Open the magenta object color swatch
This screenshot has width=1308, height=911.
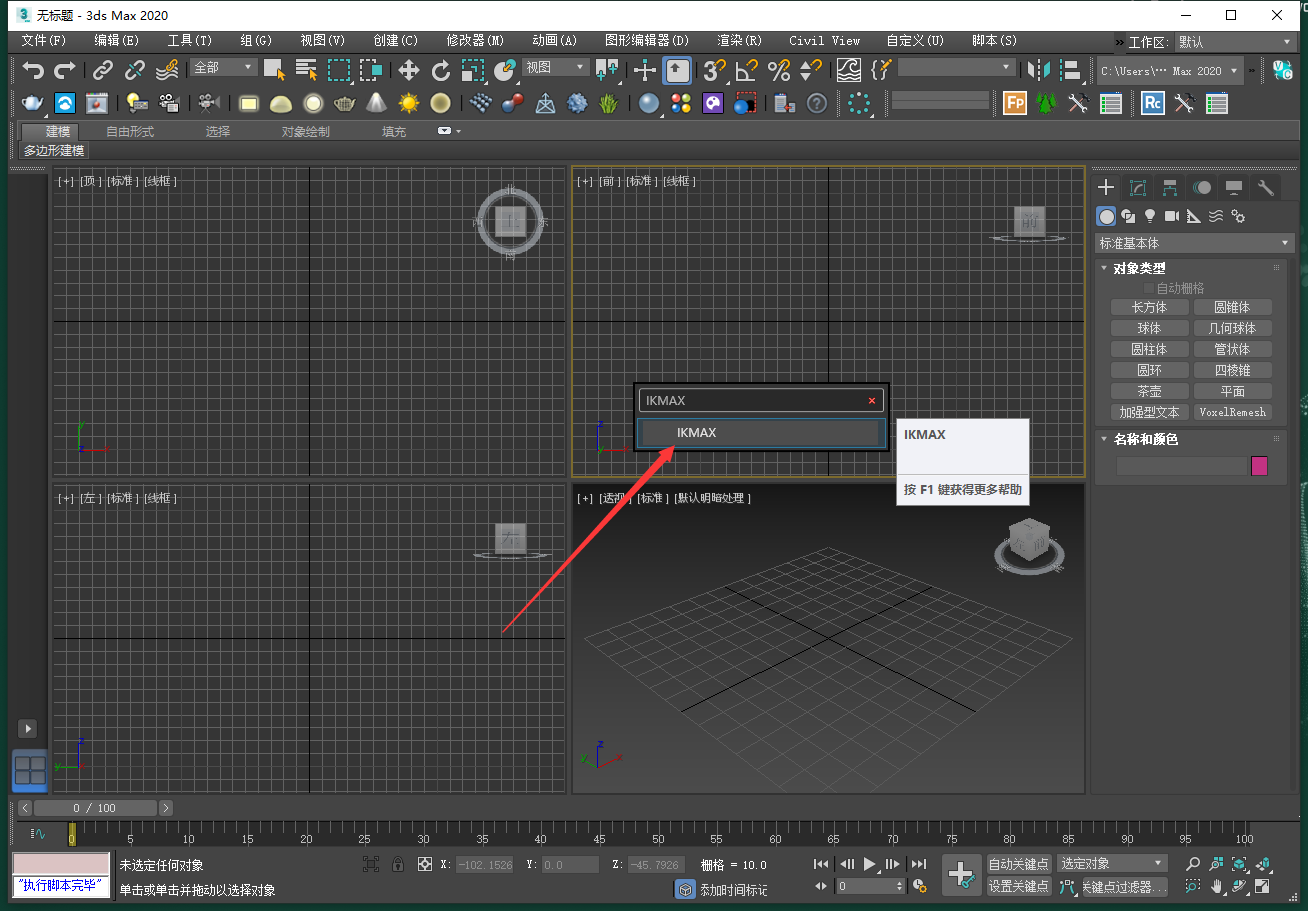(x=1259, y=466)
